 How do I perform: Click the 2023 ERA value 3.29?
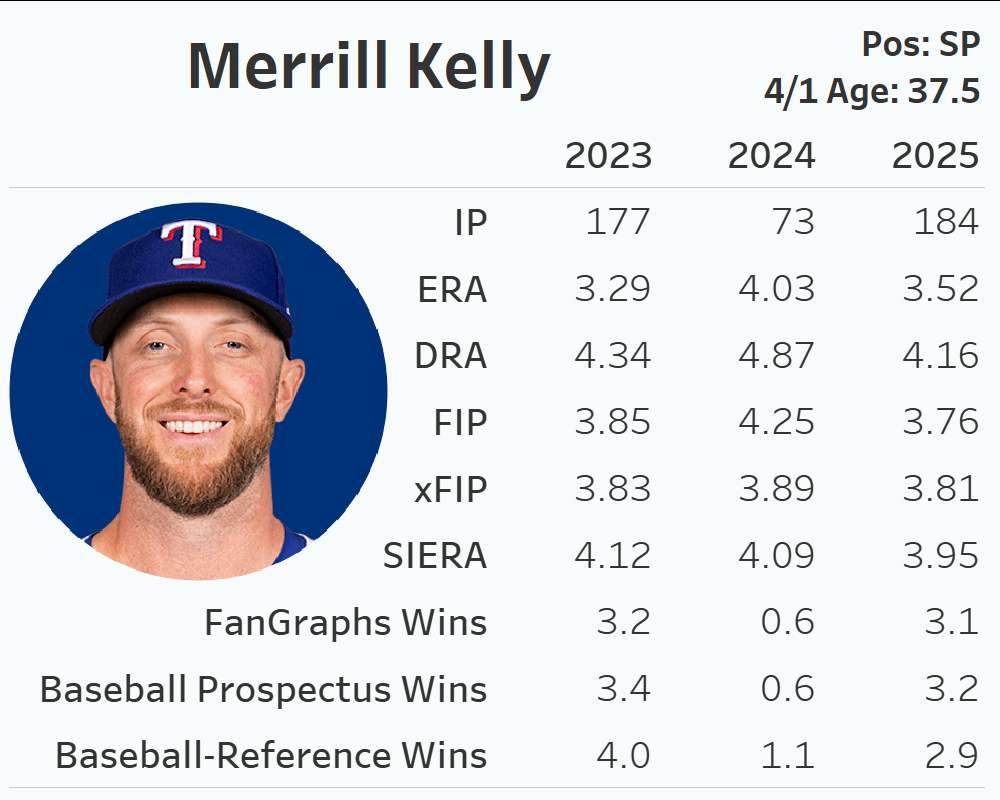click(x=612, y=289)
